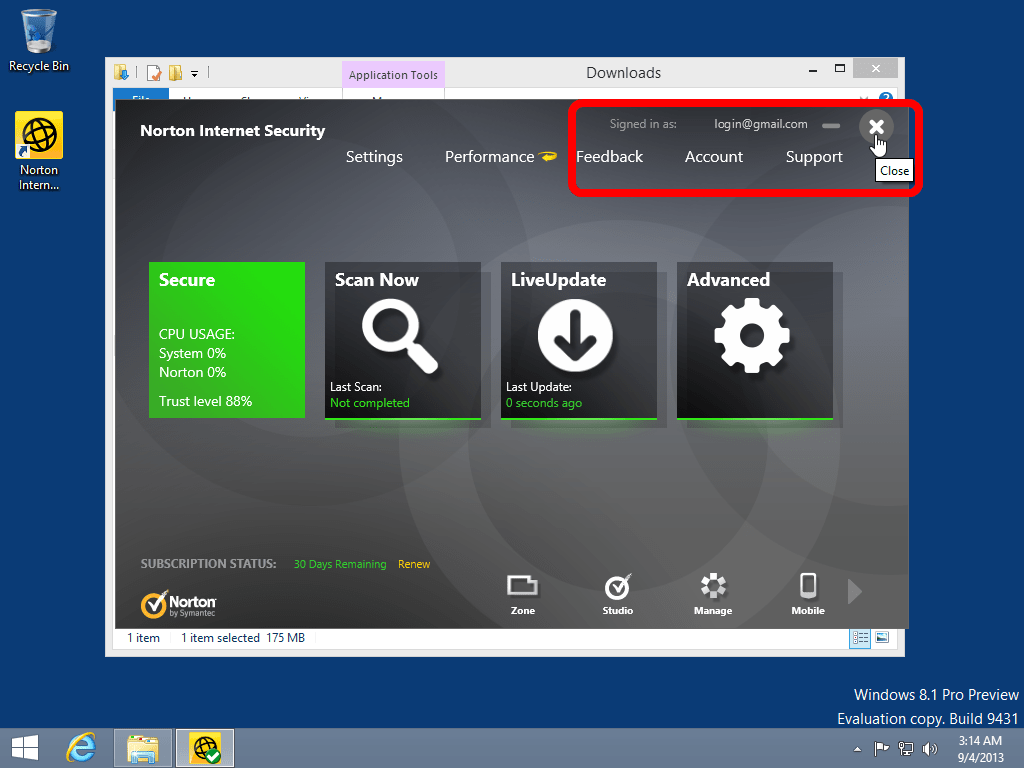
Task: Click the Trust level 88% text
Action: click(x=205, y=402)
